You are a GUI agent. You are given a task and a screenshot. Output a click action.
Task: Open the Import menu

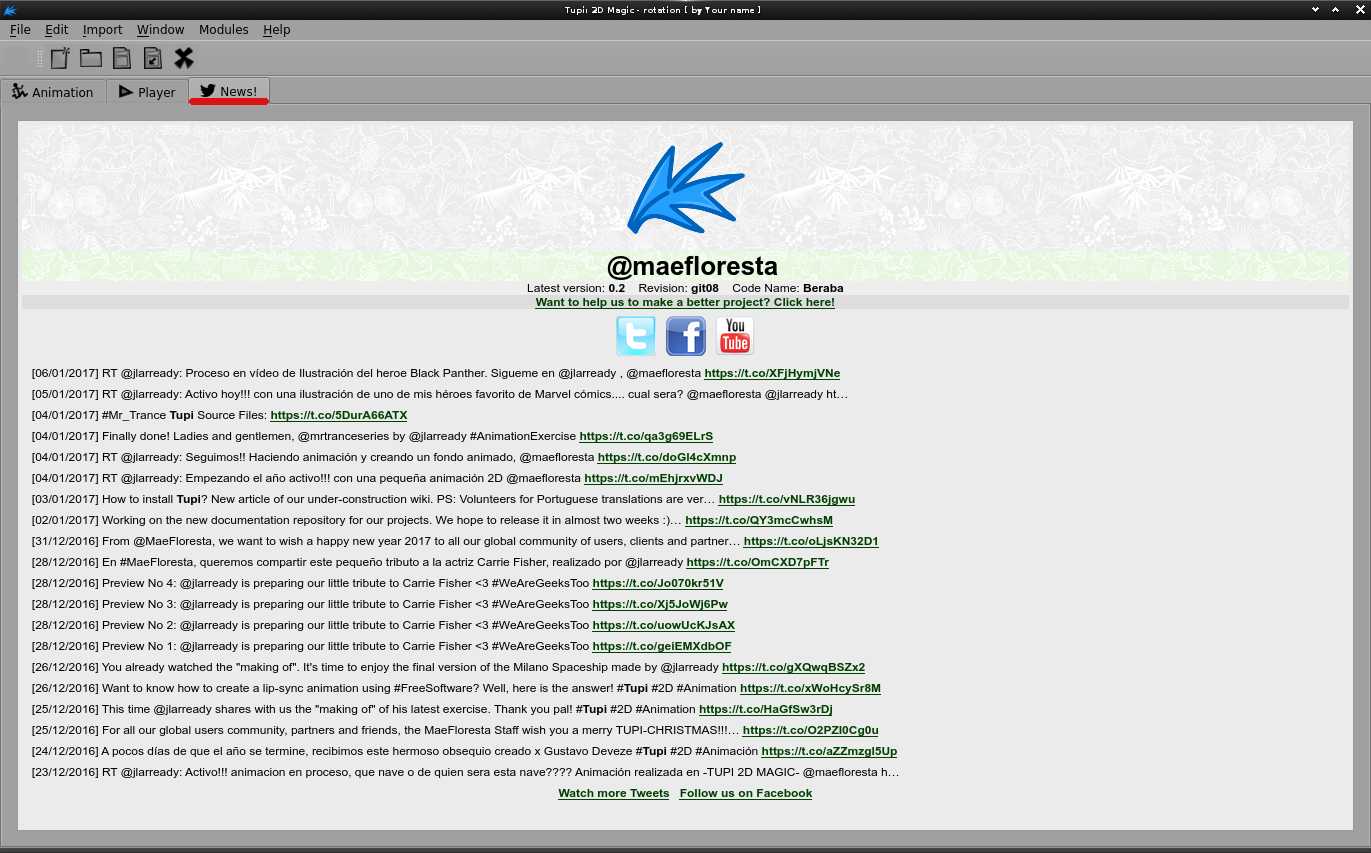click(102, 30)
